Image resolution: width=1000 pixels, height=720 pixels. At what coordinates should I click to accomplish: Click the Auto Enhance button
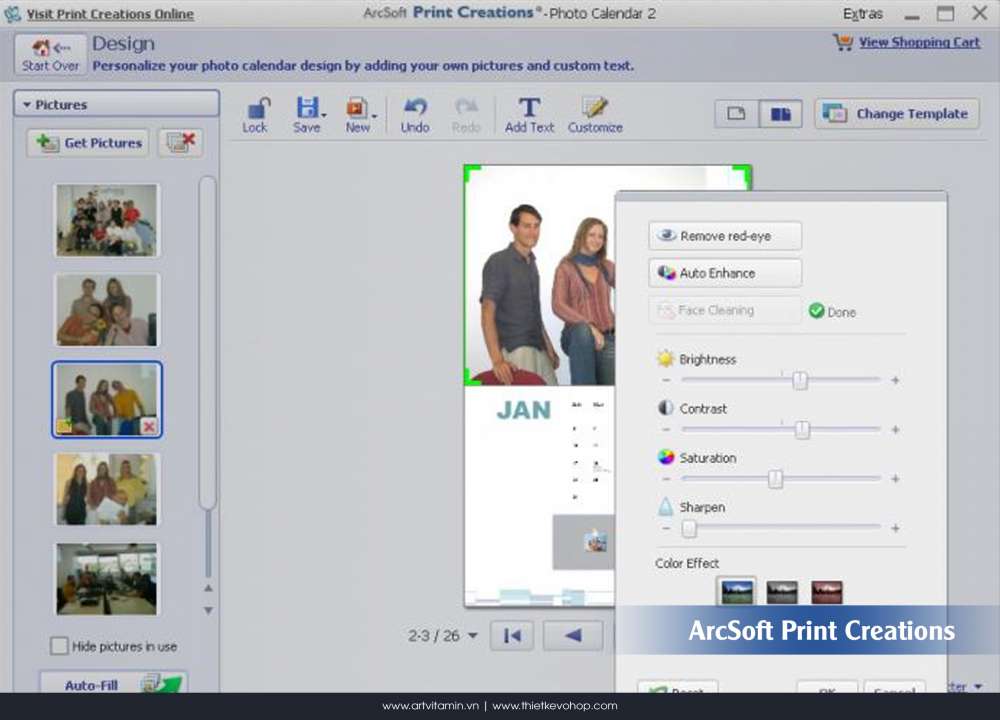725,273
